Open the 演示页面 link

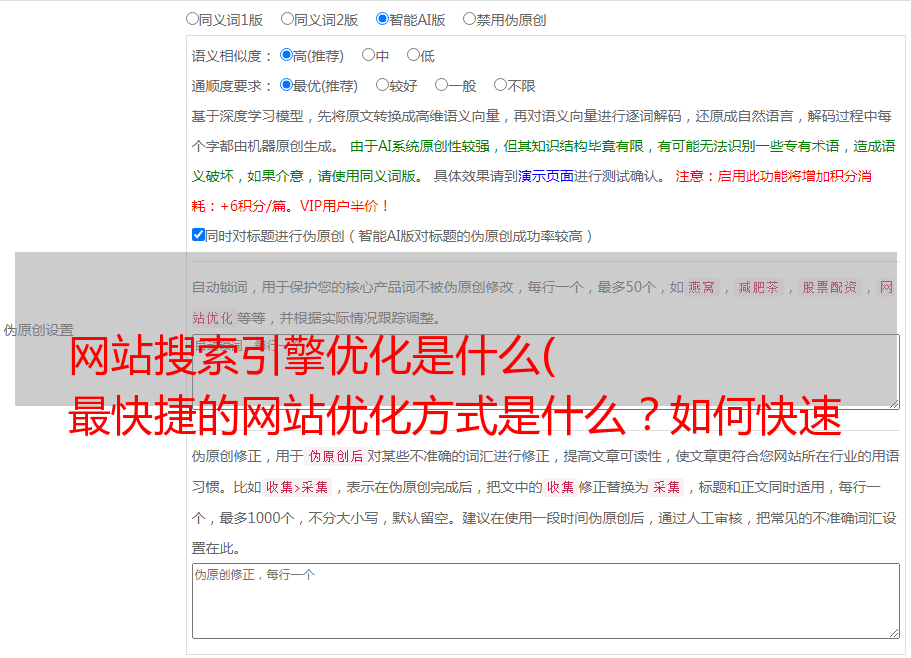point(546,176)
